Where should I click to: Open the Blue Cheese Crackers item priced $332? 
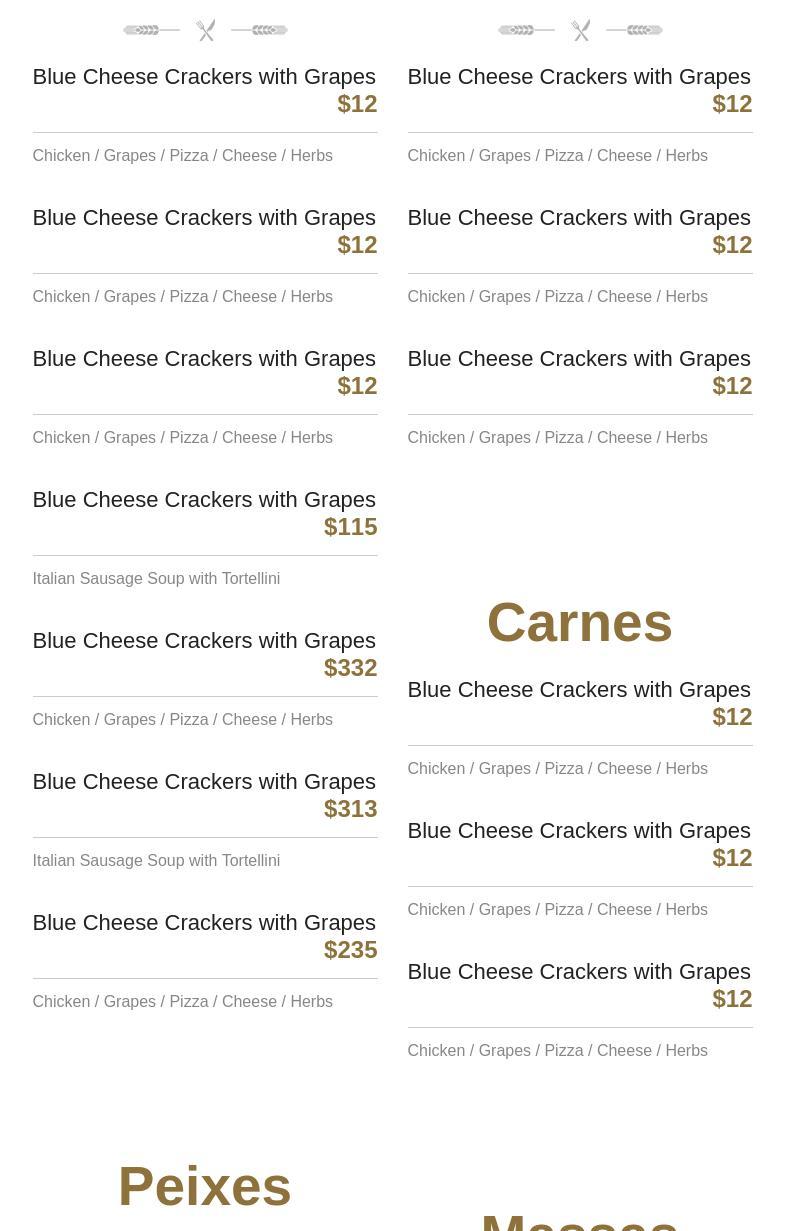[x=204, y=641]
